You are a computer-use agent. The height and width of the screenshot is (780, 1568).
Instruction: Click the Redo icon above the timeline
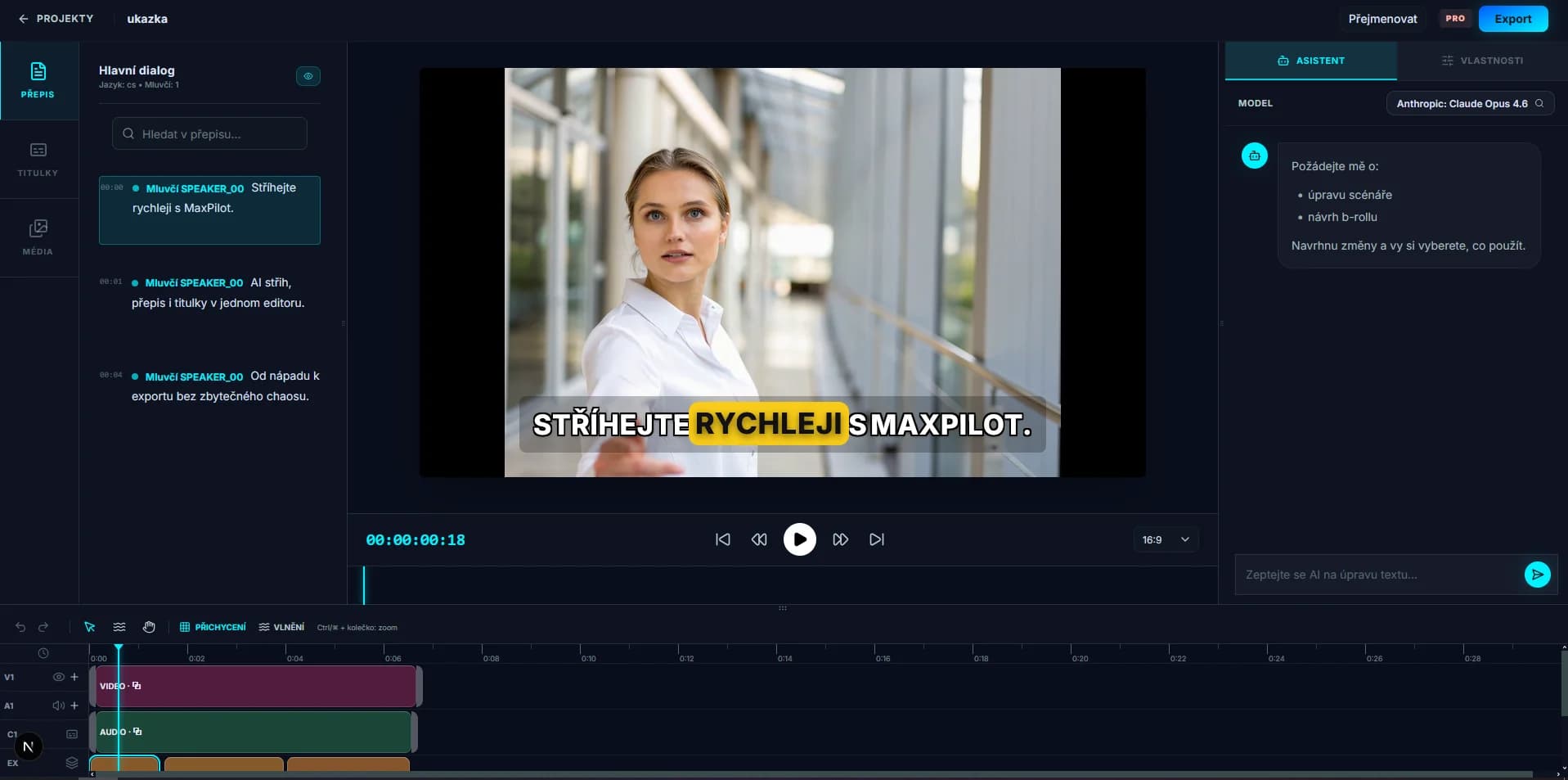tap(43, 627)
